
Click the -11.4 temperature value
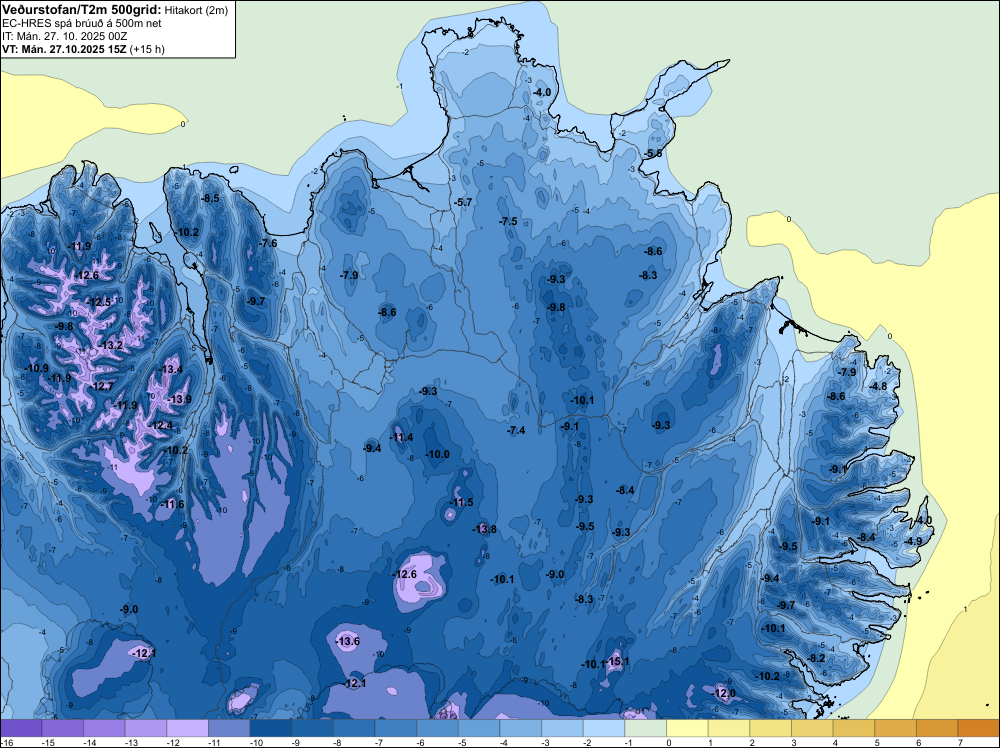[x=401, y=437]
